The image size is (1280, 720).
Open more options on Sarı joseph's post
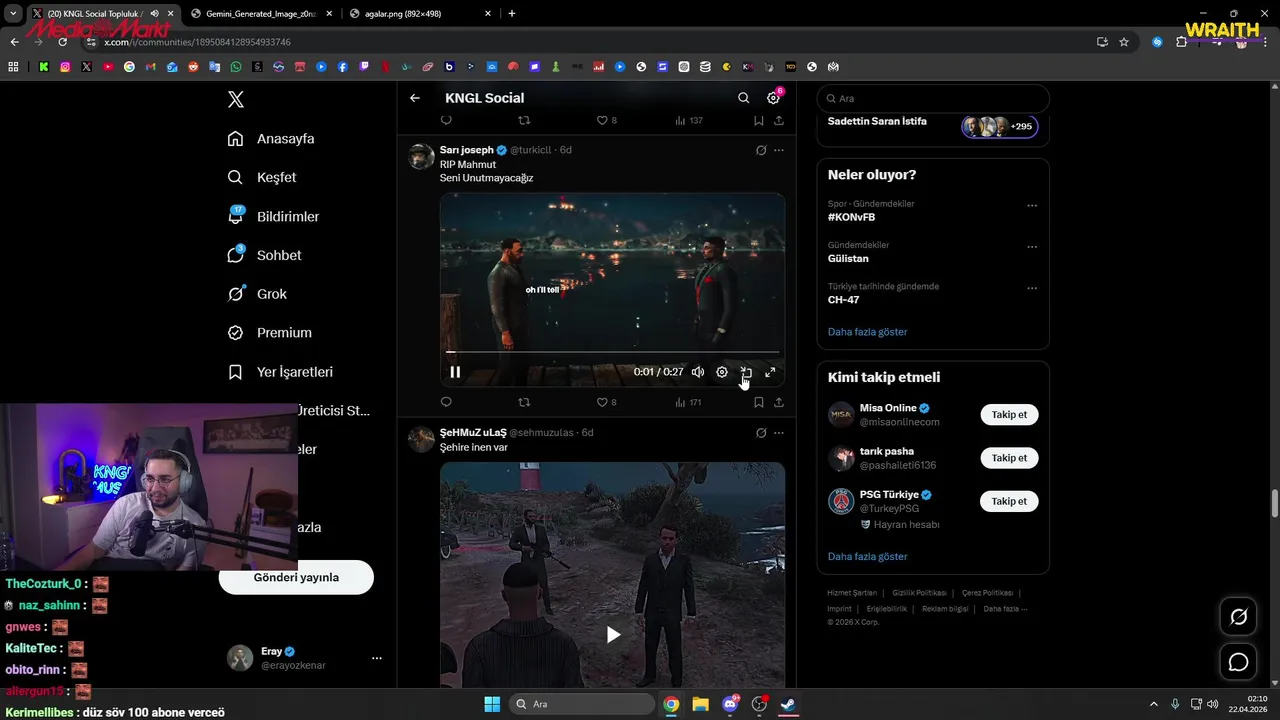pyautogui.click(x=779, y=150)
